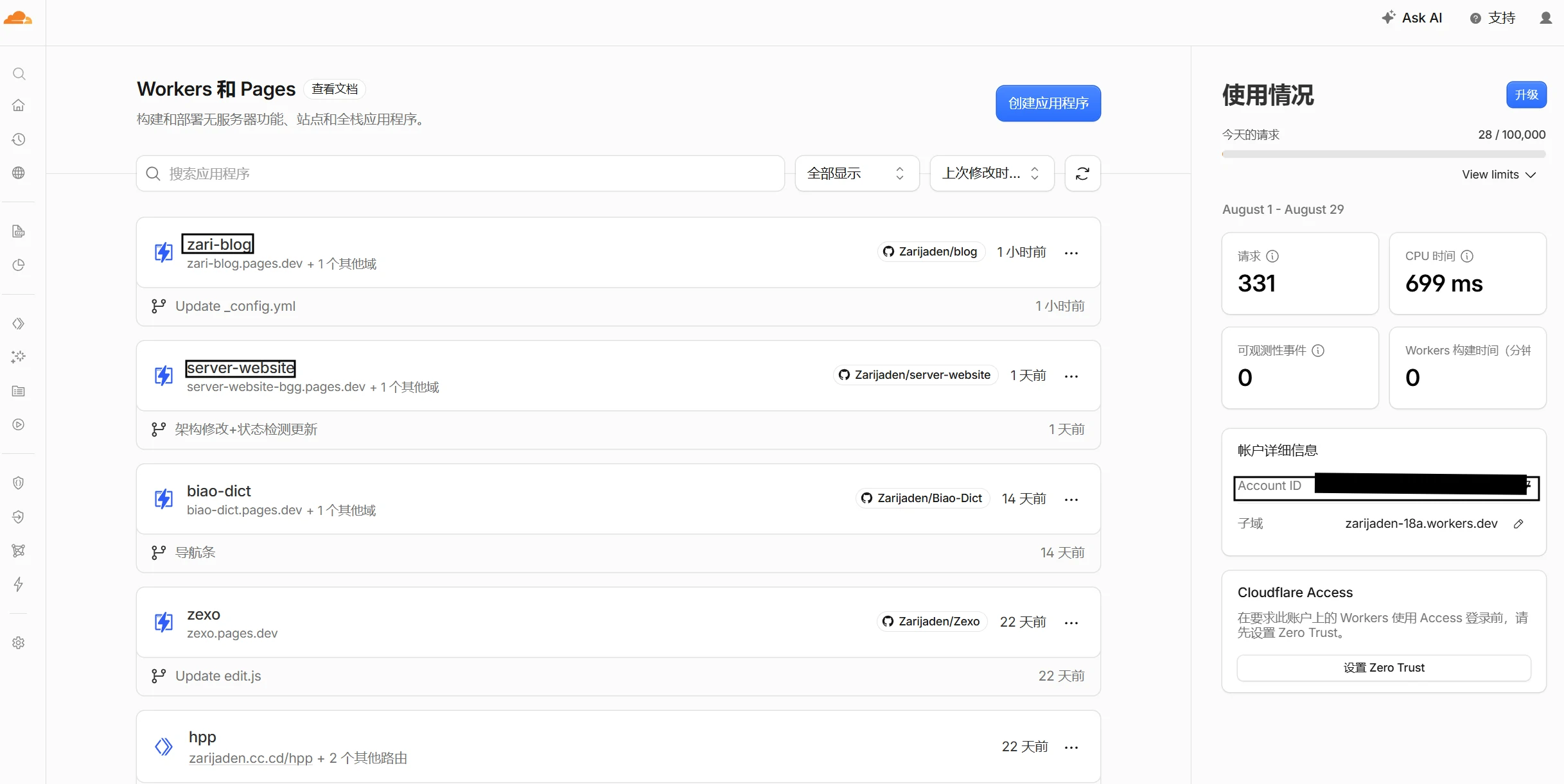Image resolution: width=1564 pixels, height=784 pixels.
Task: Open the 支持 support menu
Action: click(1493, 18)
